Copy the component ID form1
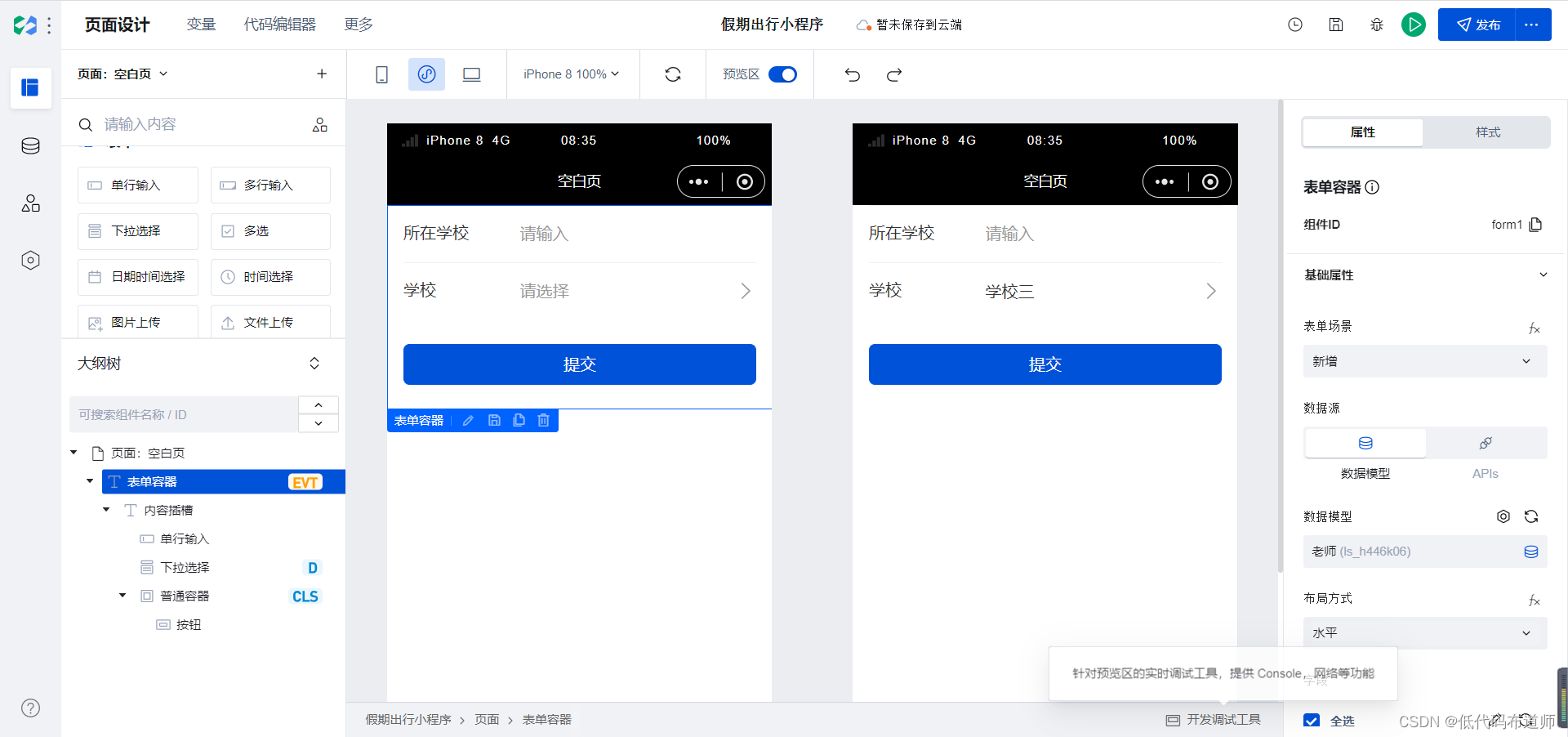1568x737 pixels. coord(1535,225)
